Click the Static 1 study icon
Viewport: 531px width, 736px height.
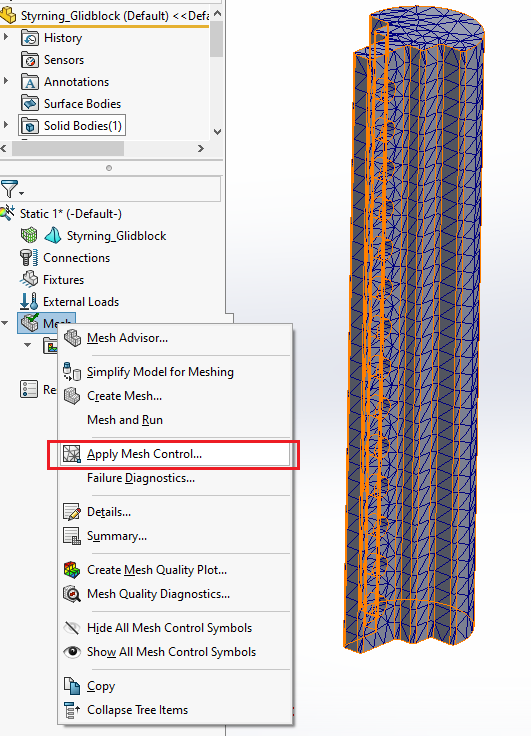click(8, 214)
